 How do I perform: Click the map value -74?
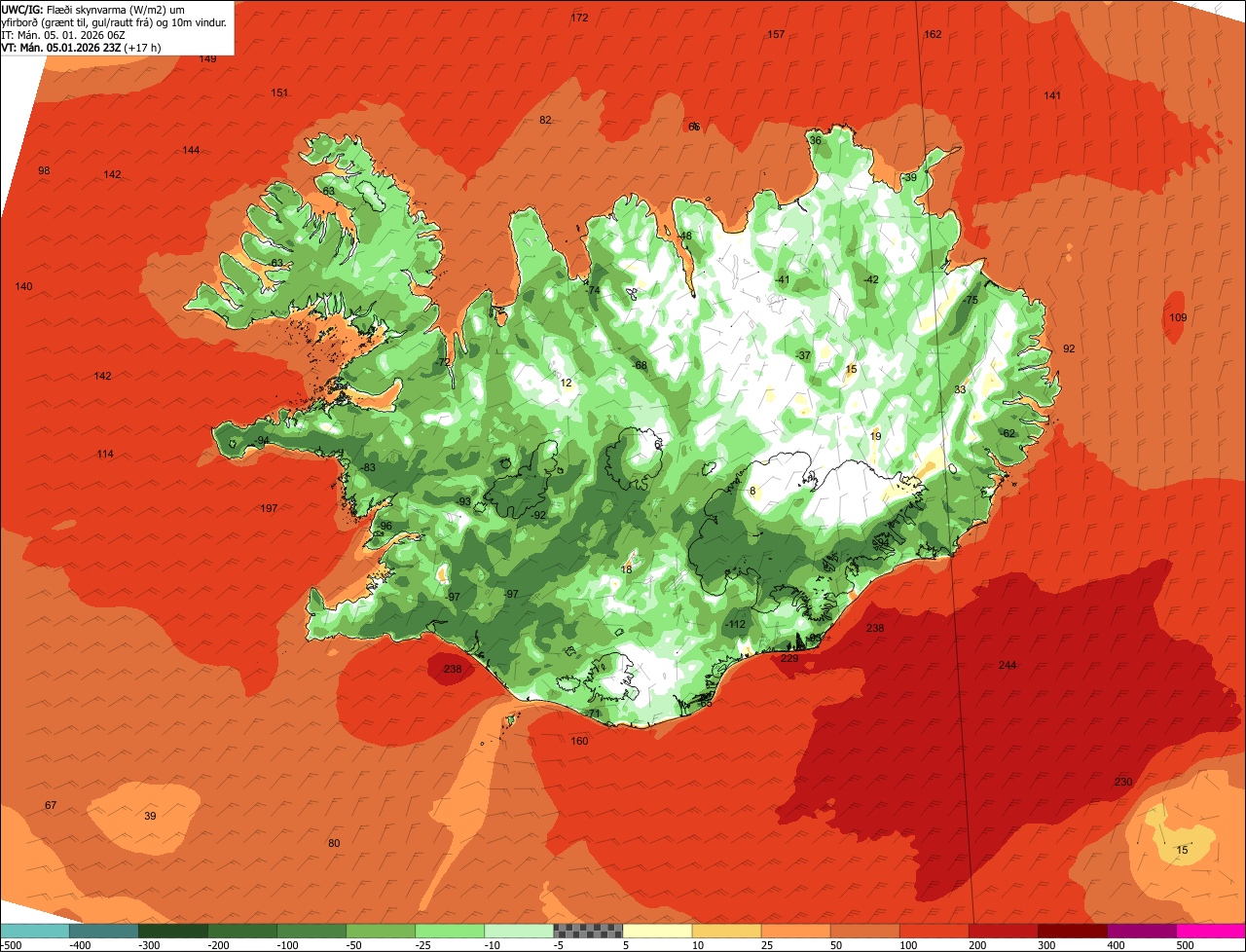[x=592, y=290]
